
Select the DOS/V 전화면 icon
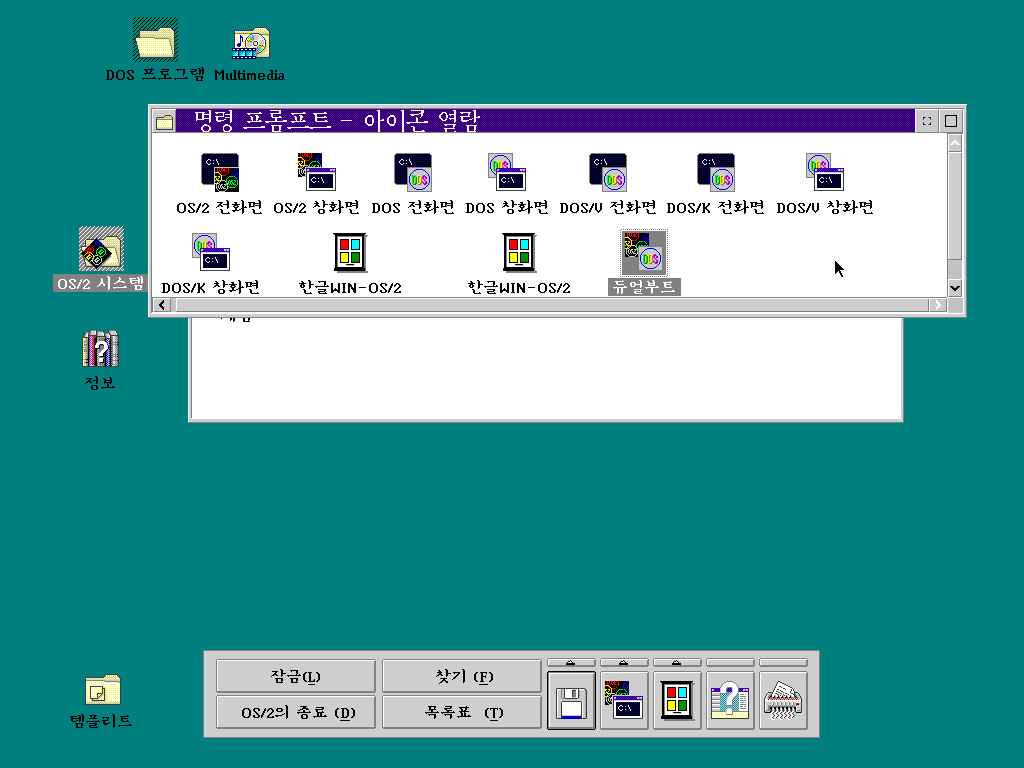click(x=608, y=173)
